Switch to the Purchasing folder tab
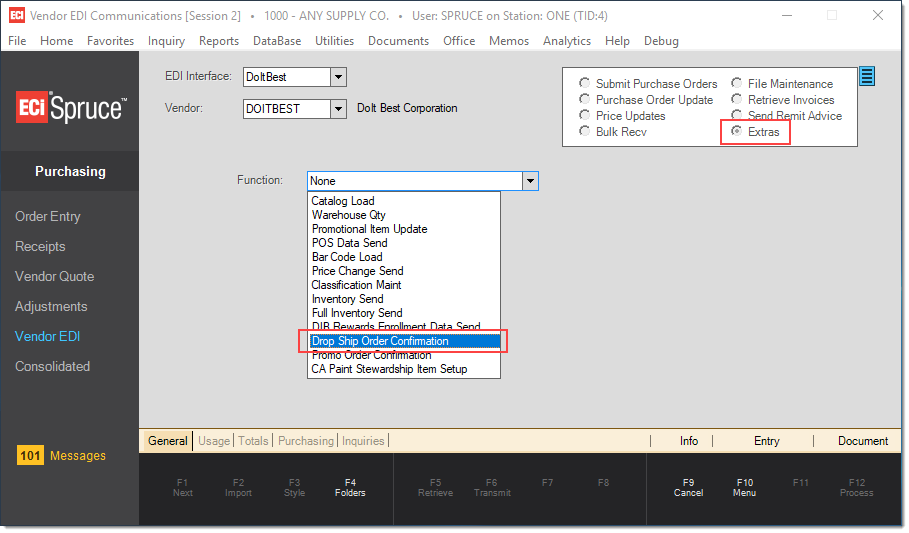 tap(305, 441)
